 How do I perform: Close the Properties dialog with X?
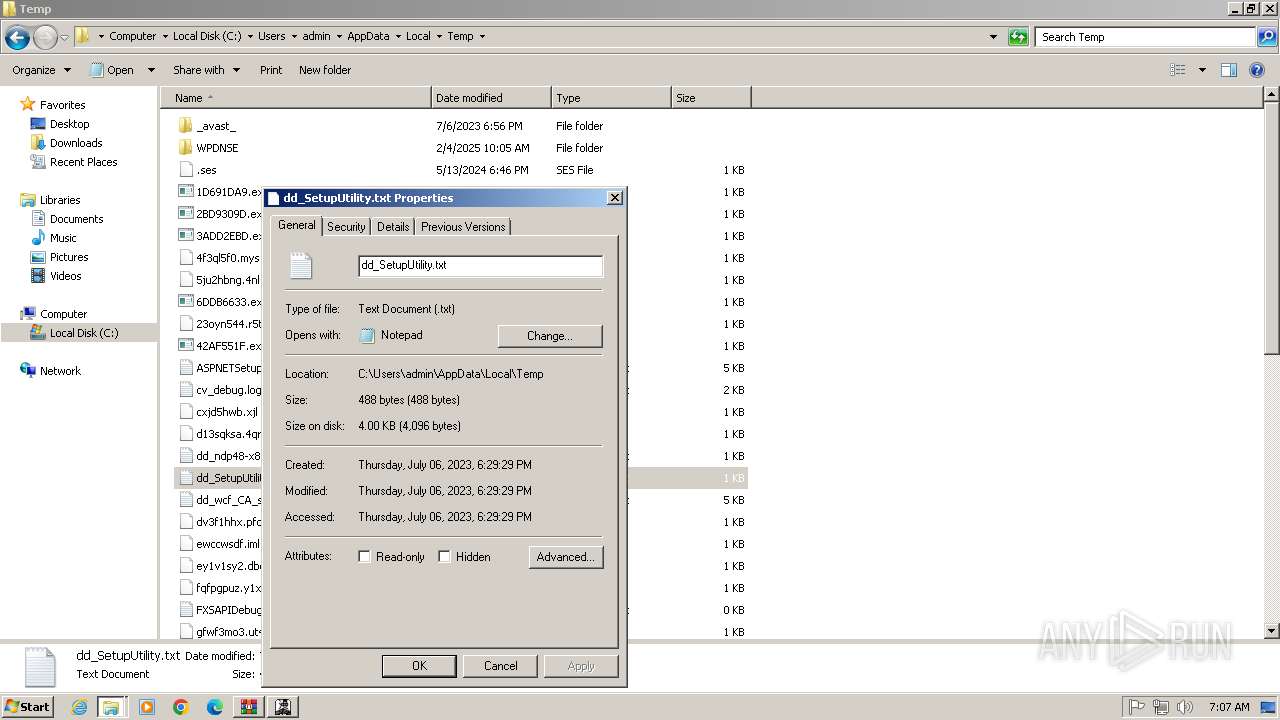[x=615, y=198]
